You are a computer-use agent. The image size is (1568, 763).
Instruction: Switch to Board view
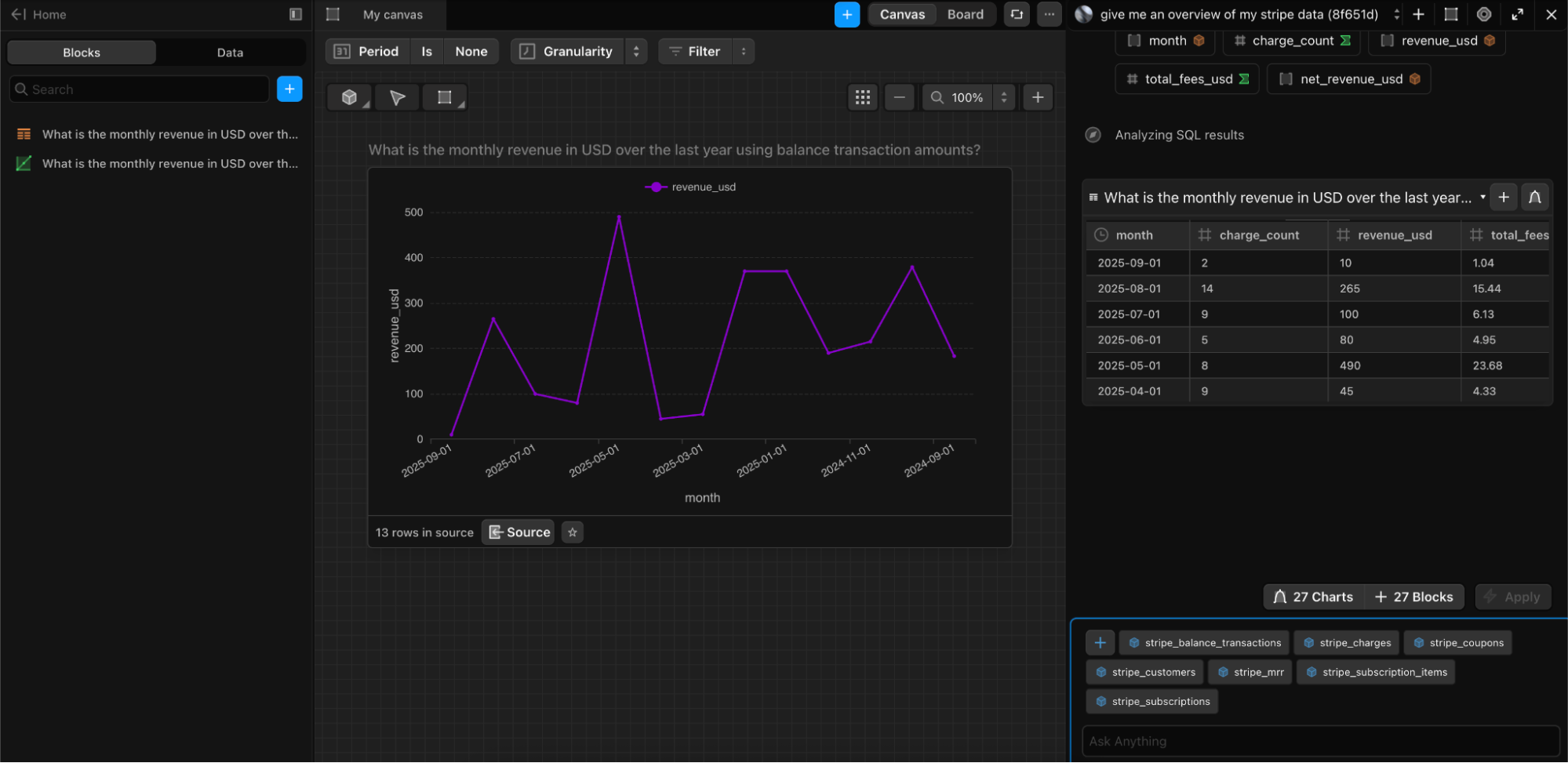click(x=966, y=14)
